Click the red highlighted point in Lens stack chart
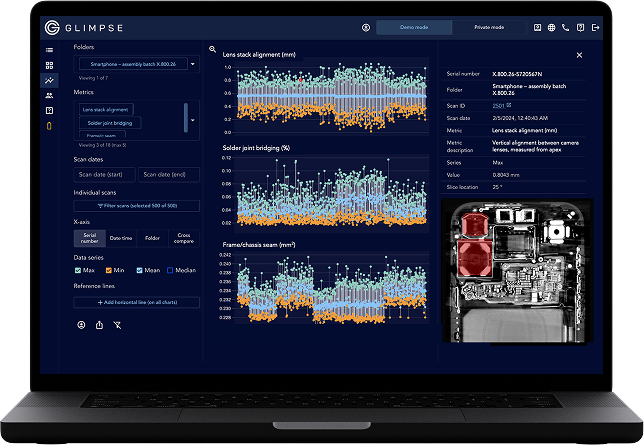This screenshot has height=445, width=644. [301, 80]
